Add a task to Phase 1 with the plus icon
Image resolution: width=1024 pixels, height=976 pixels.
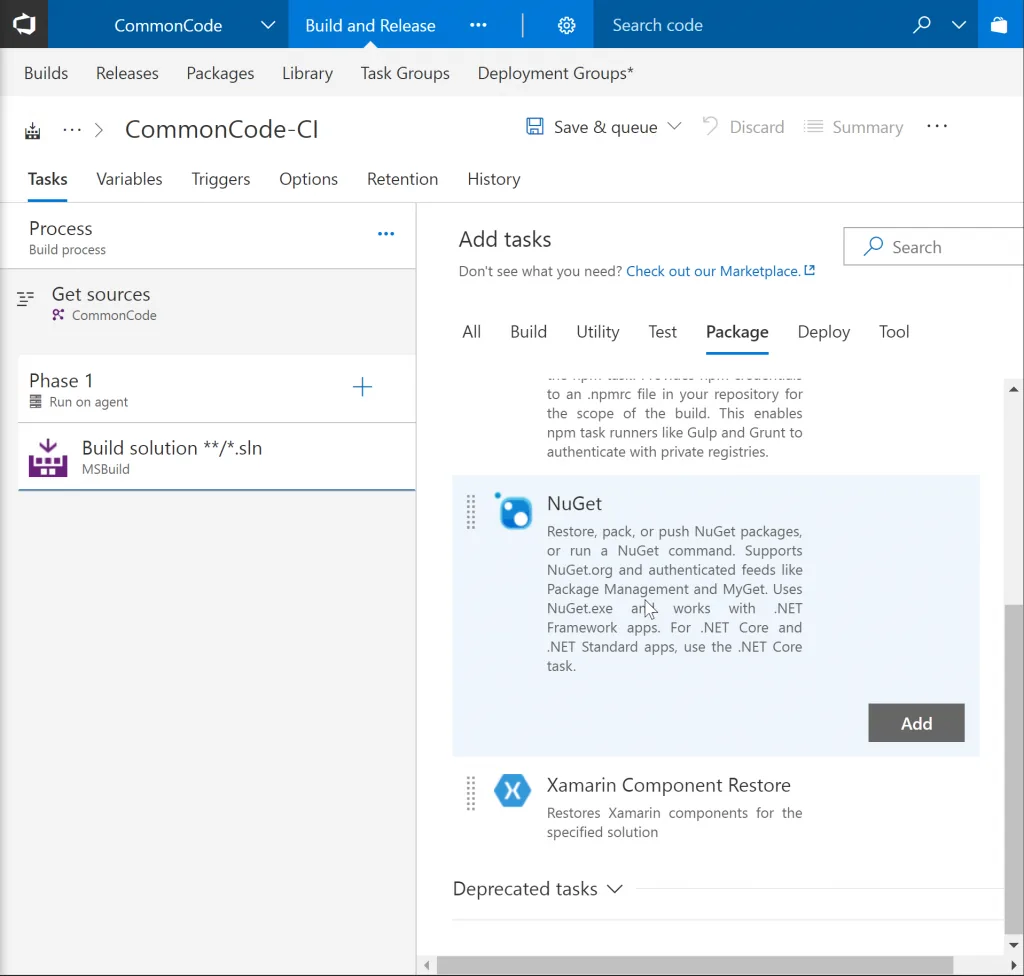[361, 388]
